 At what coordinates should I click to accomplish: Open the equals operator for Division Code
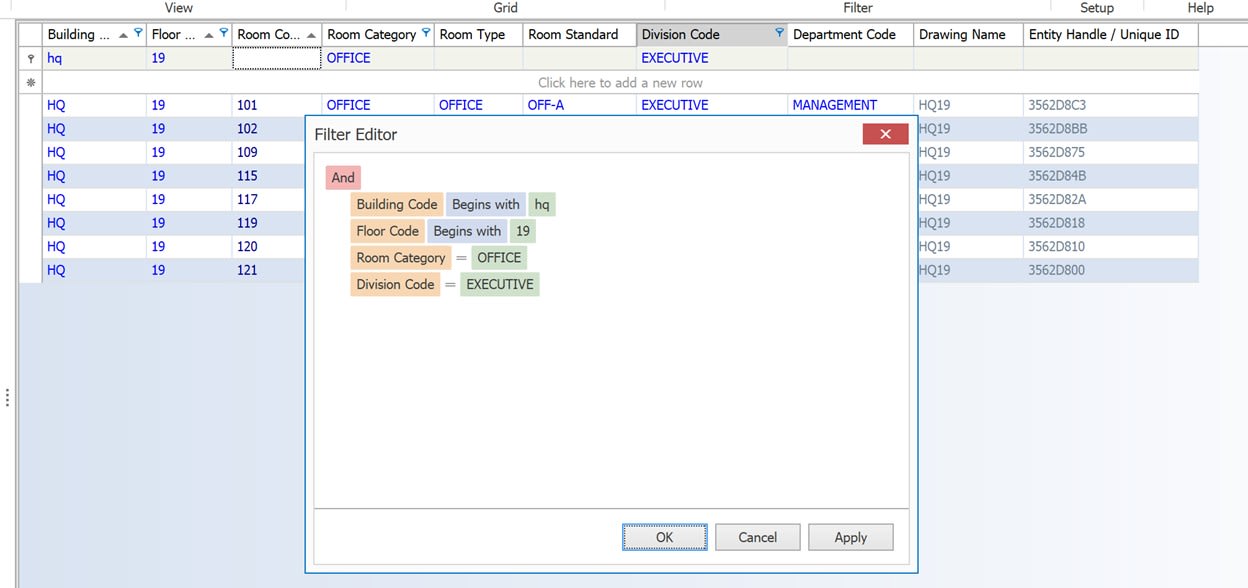[x=451, y=284]
